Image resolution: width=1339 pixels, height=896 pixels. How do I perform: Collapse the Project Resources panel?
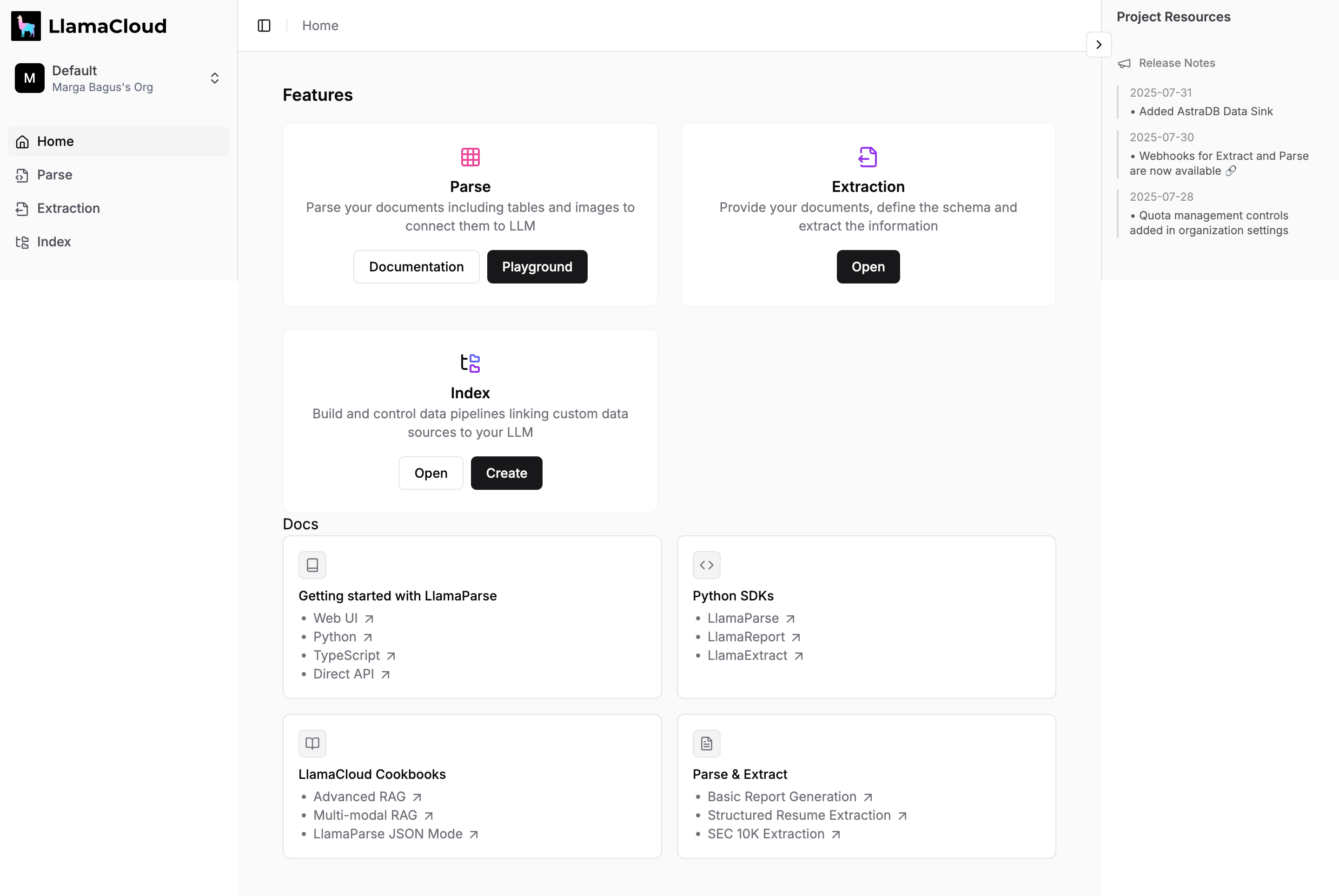click(x=1098, y=44)
